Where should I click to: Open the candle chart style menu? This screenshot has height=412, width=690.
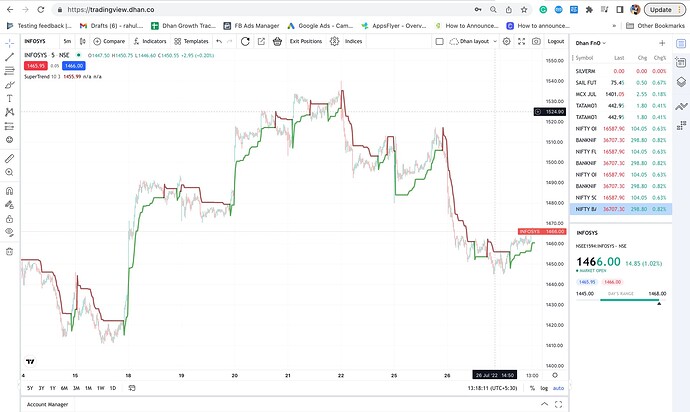tap(82, 41)
